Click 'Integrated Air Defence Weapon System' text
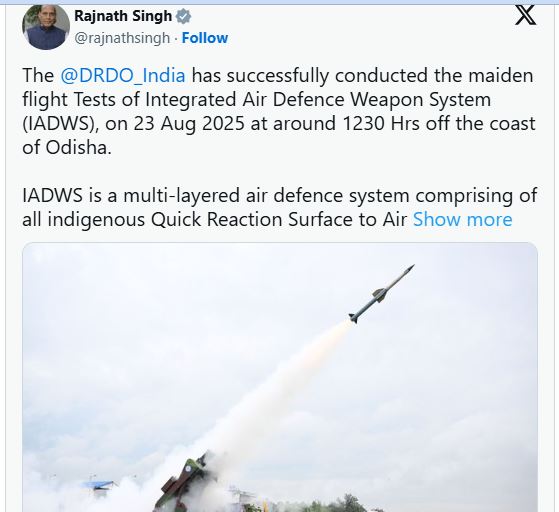559x512 pixels. (x=318, y=99)
